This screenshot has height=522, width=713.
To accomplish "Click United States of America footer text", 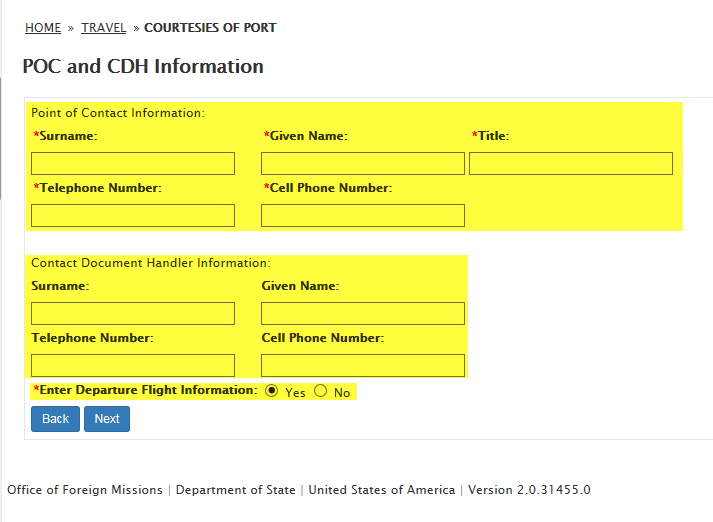I will (383, 490).
